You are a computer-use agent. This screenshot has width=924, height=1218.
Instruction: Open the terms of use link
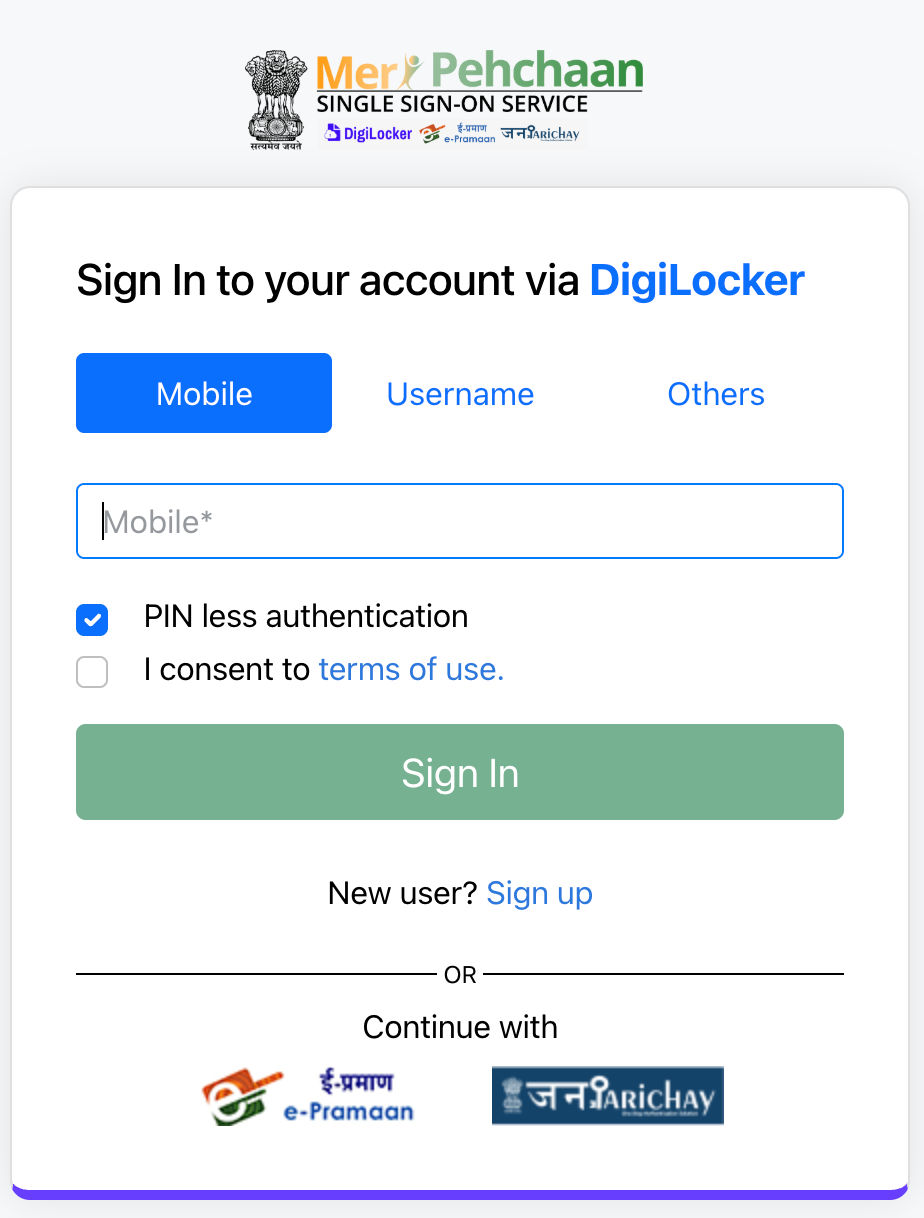(x=411, y=669)
